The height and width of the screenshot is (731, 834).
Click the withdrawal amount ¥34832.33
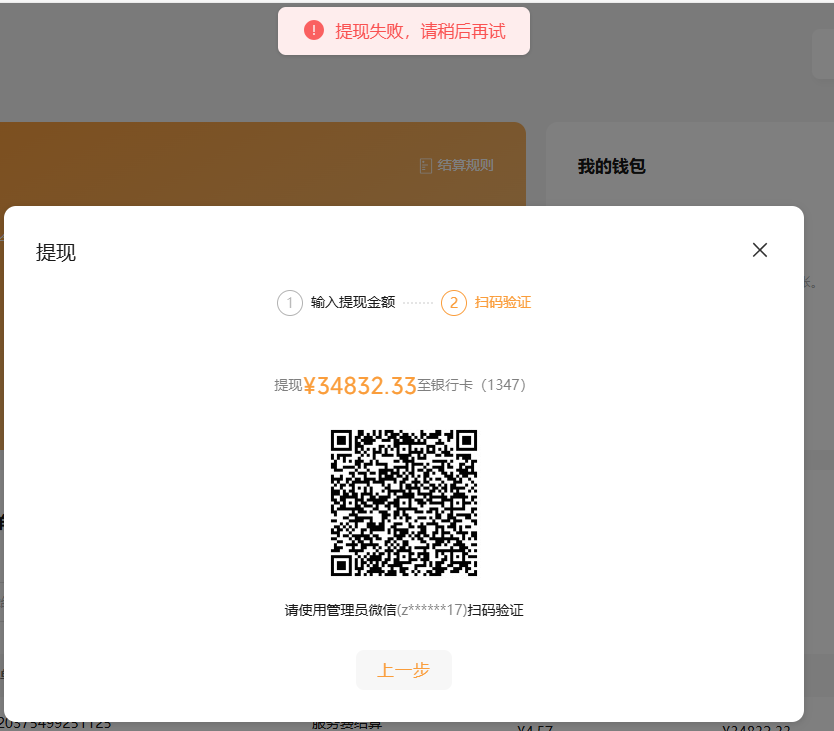coord(360,386)
